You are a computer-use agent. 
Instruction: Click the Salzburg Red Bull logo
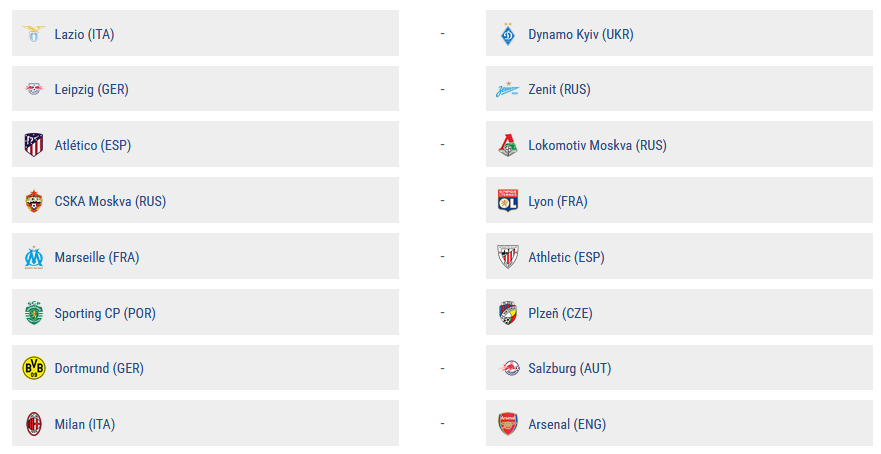point(508,368)
